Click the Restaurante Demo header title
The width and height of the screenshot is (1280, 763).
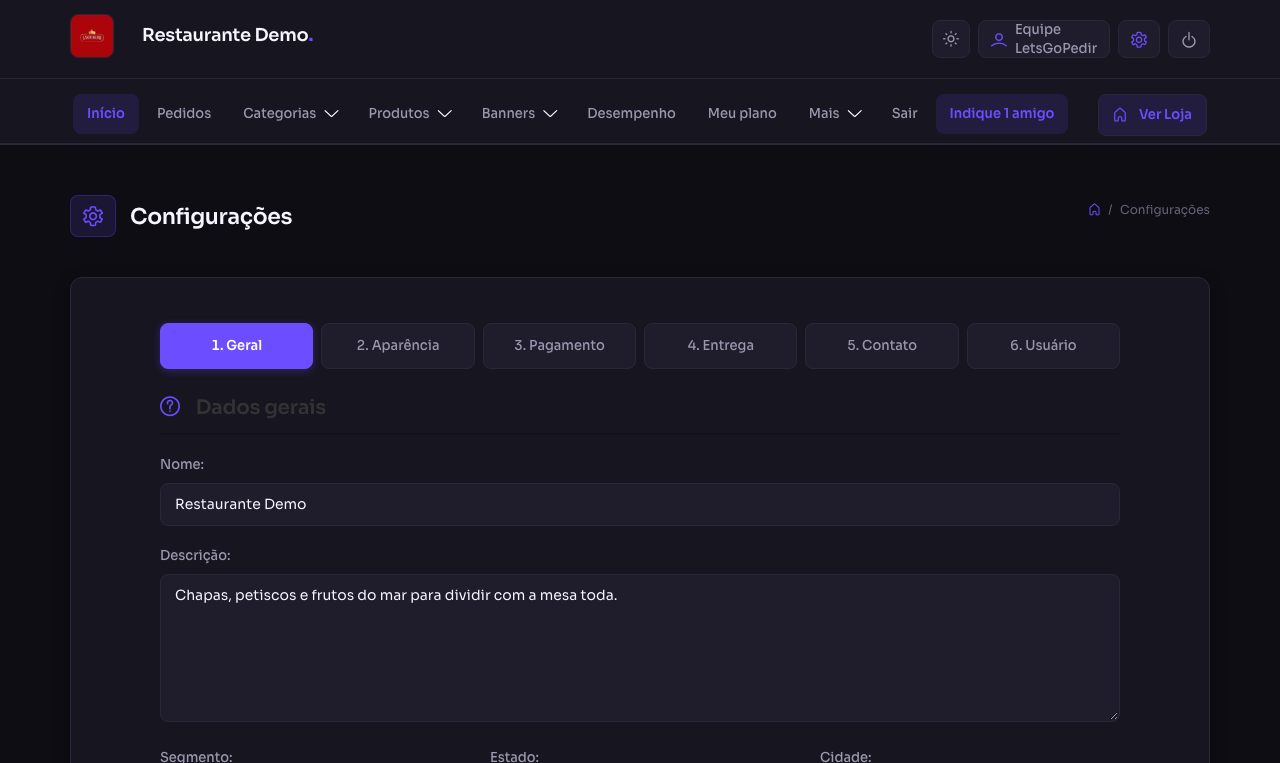[x=228, y=35]
